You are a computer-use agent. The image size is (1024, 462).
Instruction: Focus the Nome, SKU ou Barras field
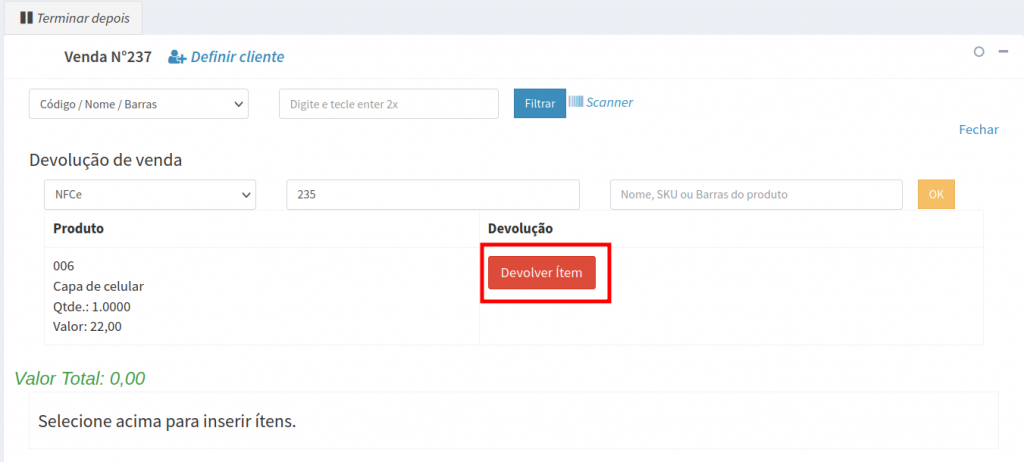coord(755,194)
